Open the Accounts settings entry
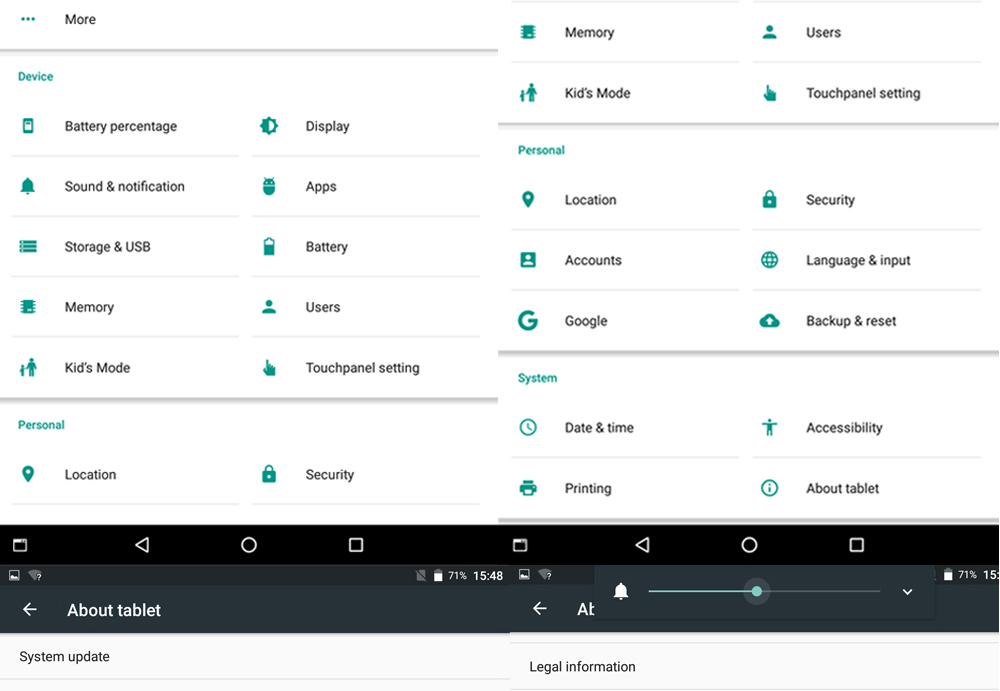Viewport: 1000px width, 691px height. tap(593, 261)
